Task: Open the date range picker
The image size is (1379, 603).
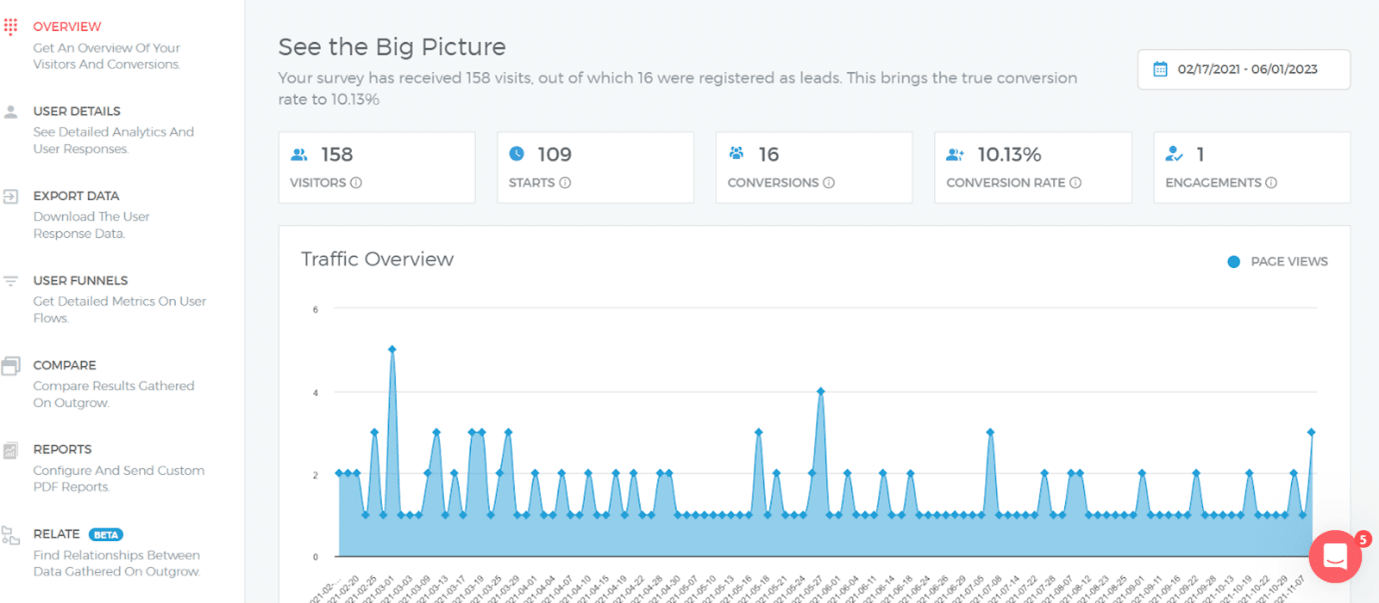Action: click(1244, 70)
